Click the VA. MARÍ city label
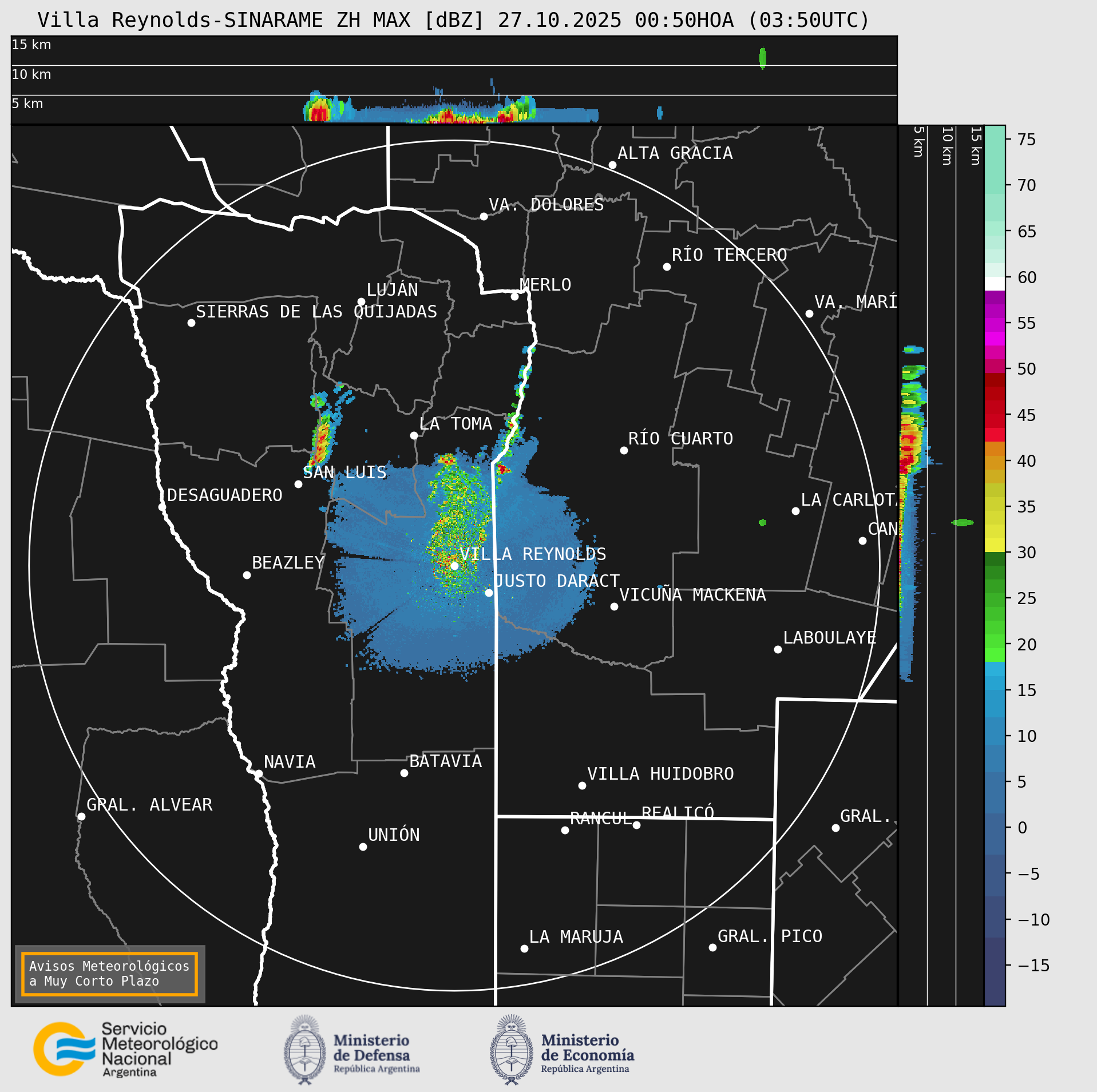 (x=856, y=302)
